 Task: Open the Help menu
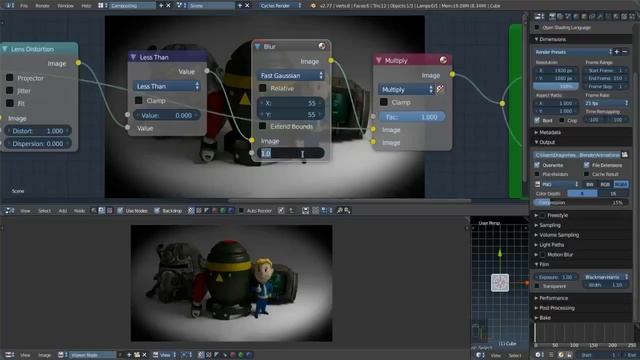click(x=86, y=6)
